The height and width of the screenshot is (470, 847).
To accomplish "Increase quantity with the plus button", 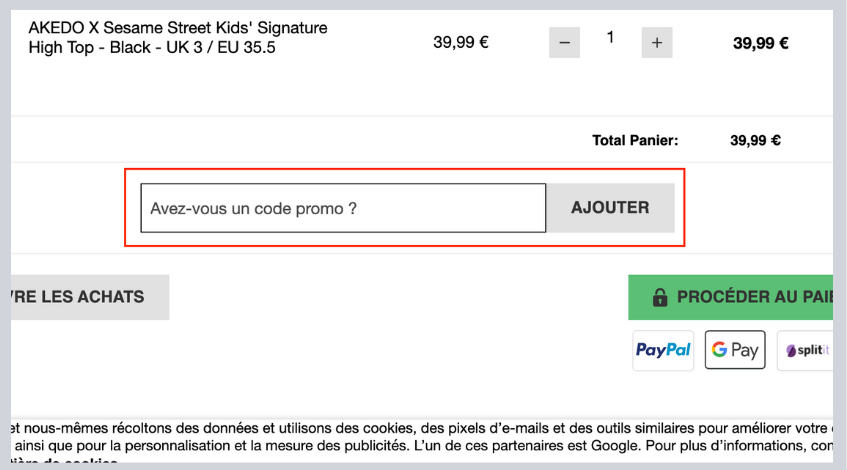I will pos(657,43).
